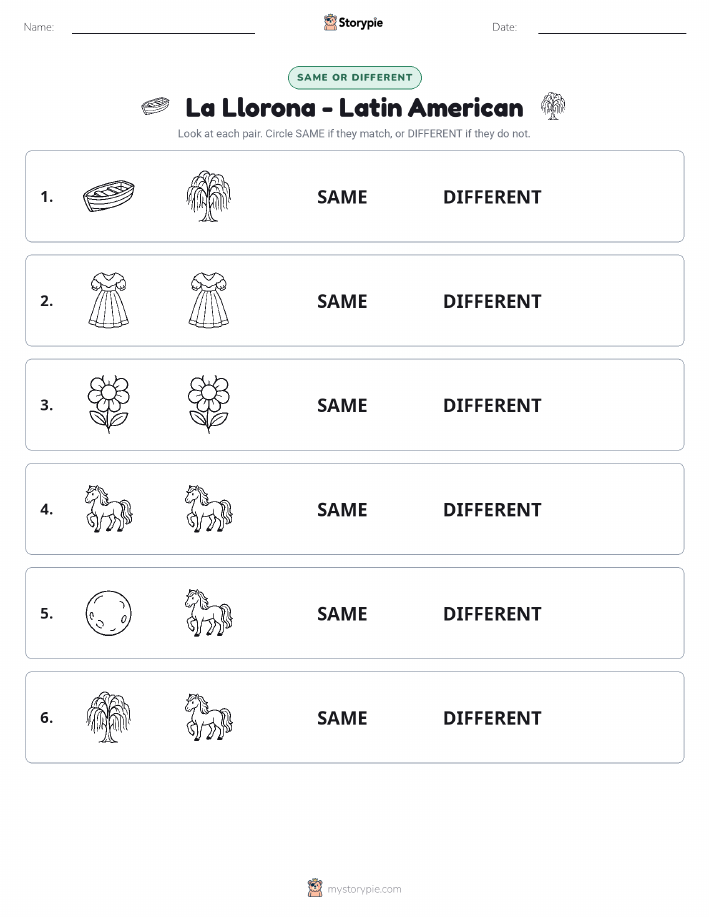
Task: Click the willow tree picture in row 1
Action: click(x=209, y=196)
